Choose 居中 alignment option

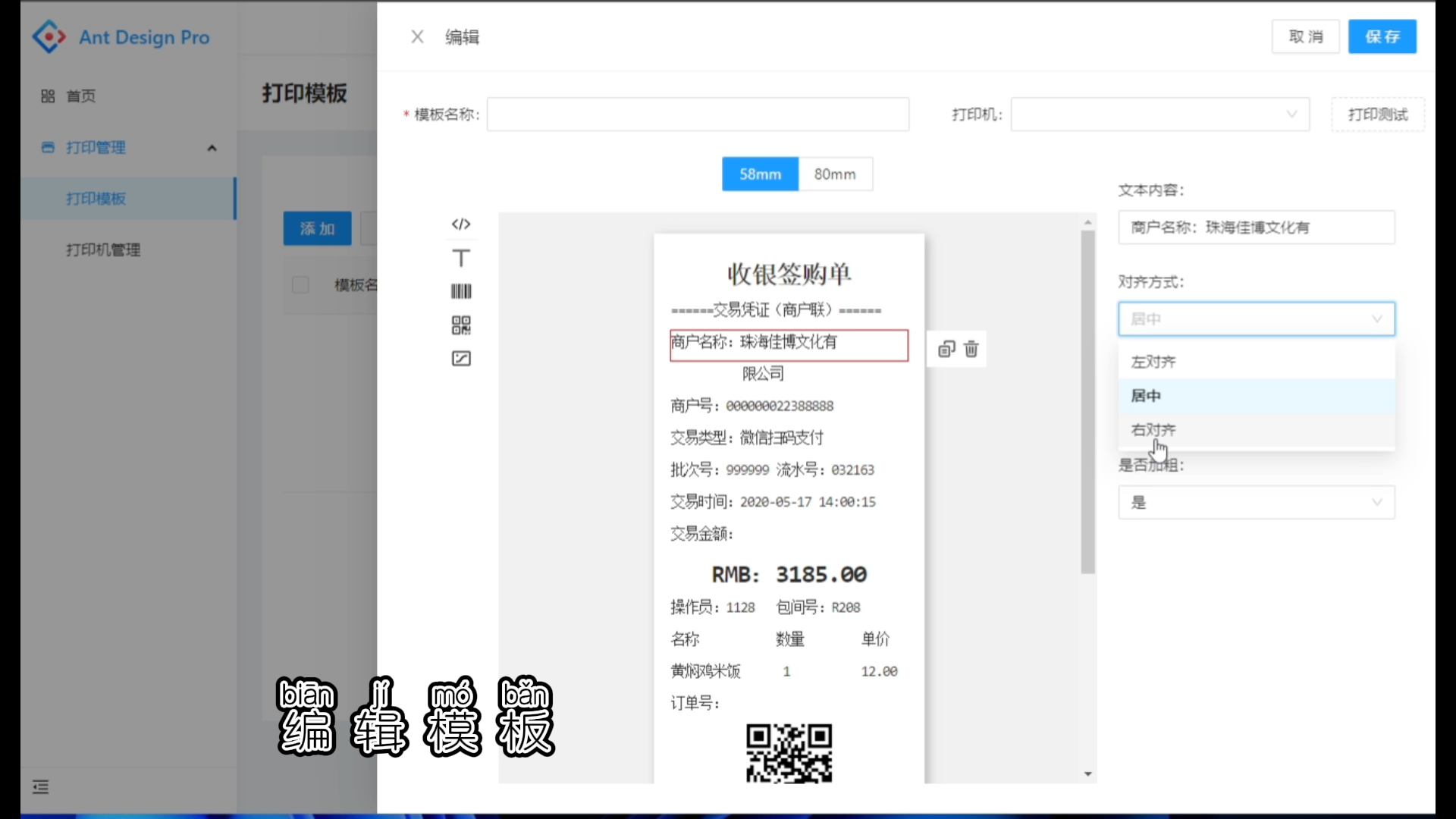[1257, 396]
